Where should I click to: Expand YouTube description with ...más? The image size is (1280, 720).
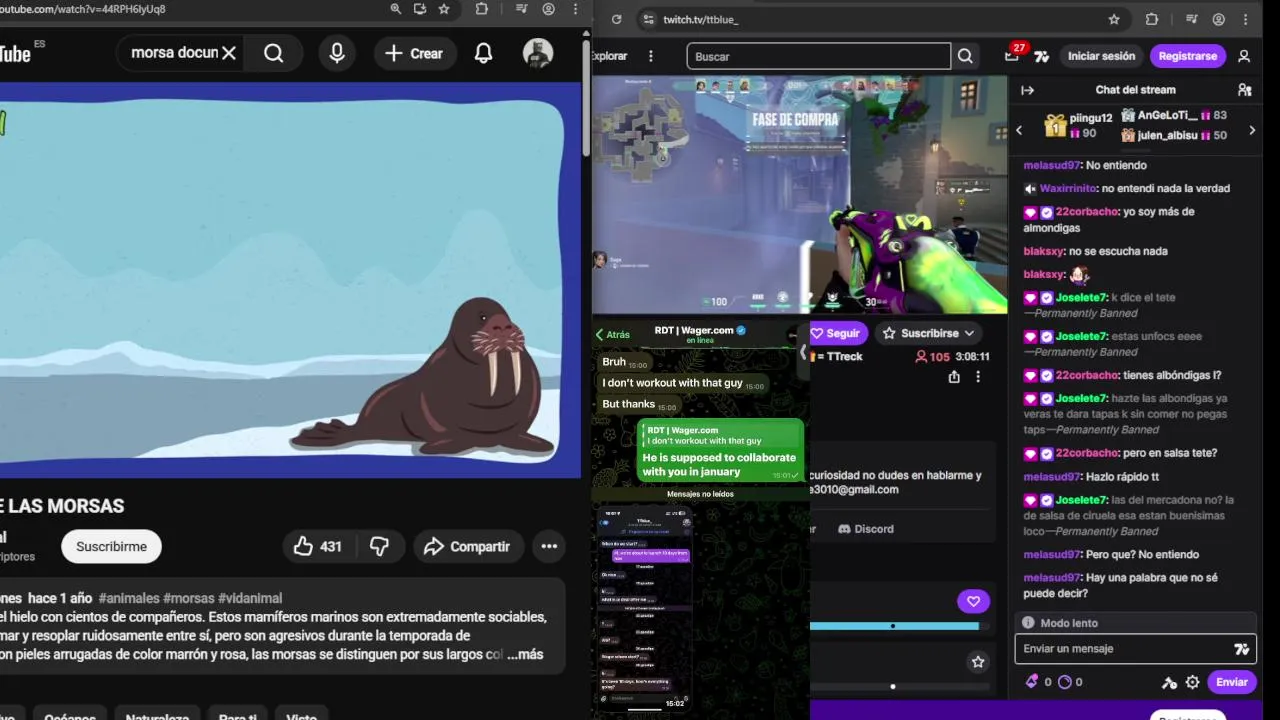[x=525, y=654]
